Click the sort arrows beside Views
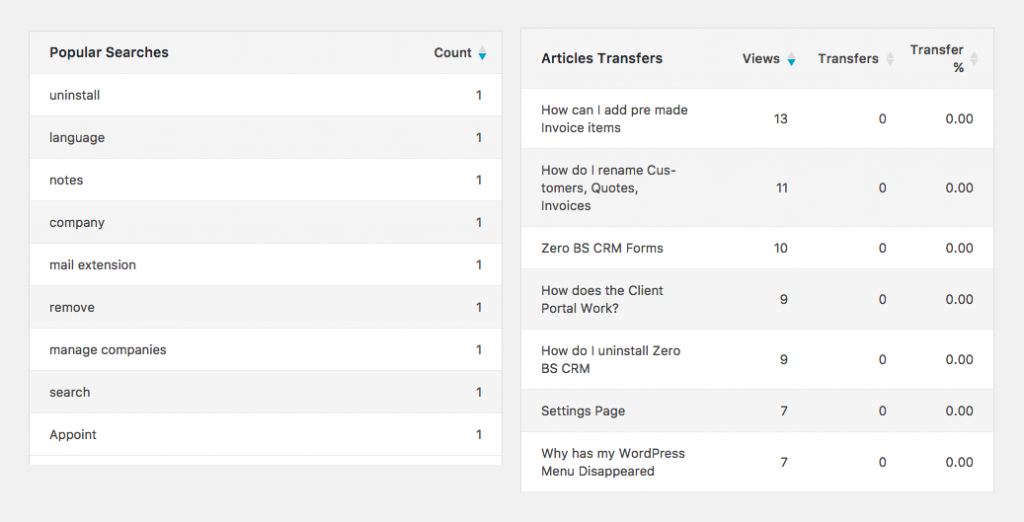The image size is (1024, 522). tap(791, 59)
